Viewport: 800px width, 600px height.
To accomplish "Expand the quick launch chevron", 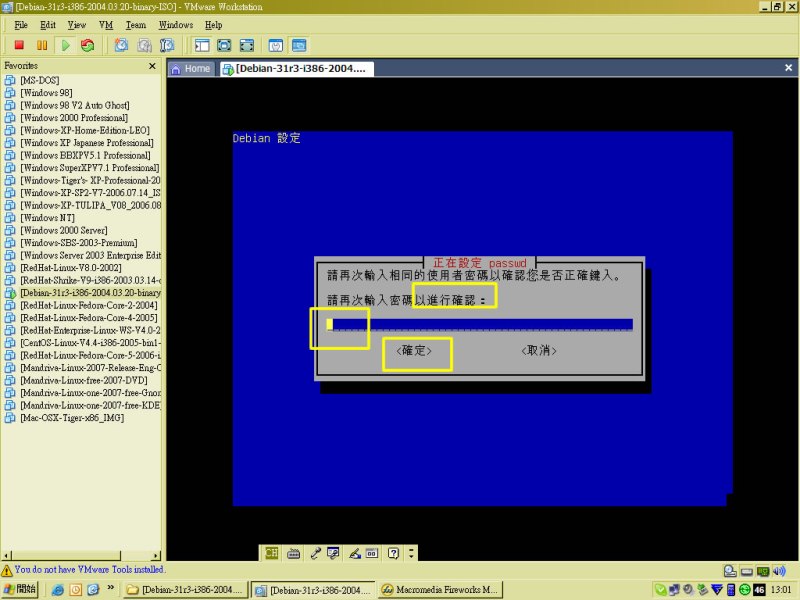I will 110,588.
